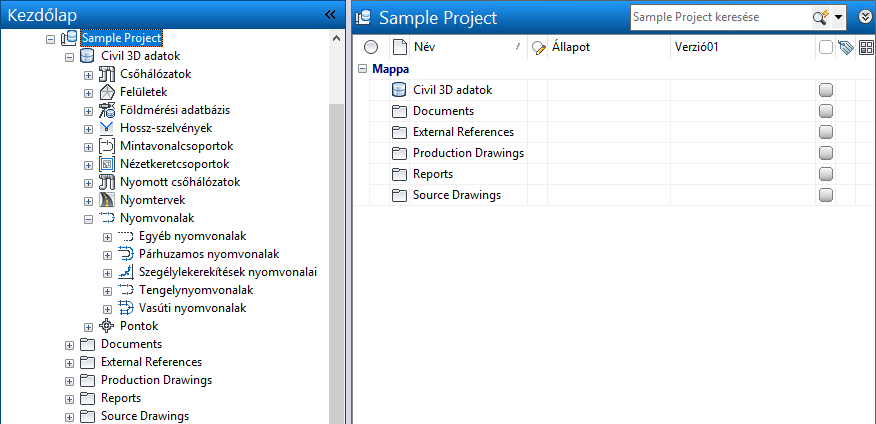The height and width of the screenshot is (424, 876).
Task: Click the Hossz-szelvények profile icon
Action: (108, 128)
